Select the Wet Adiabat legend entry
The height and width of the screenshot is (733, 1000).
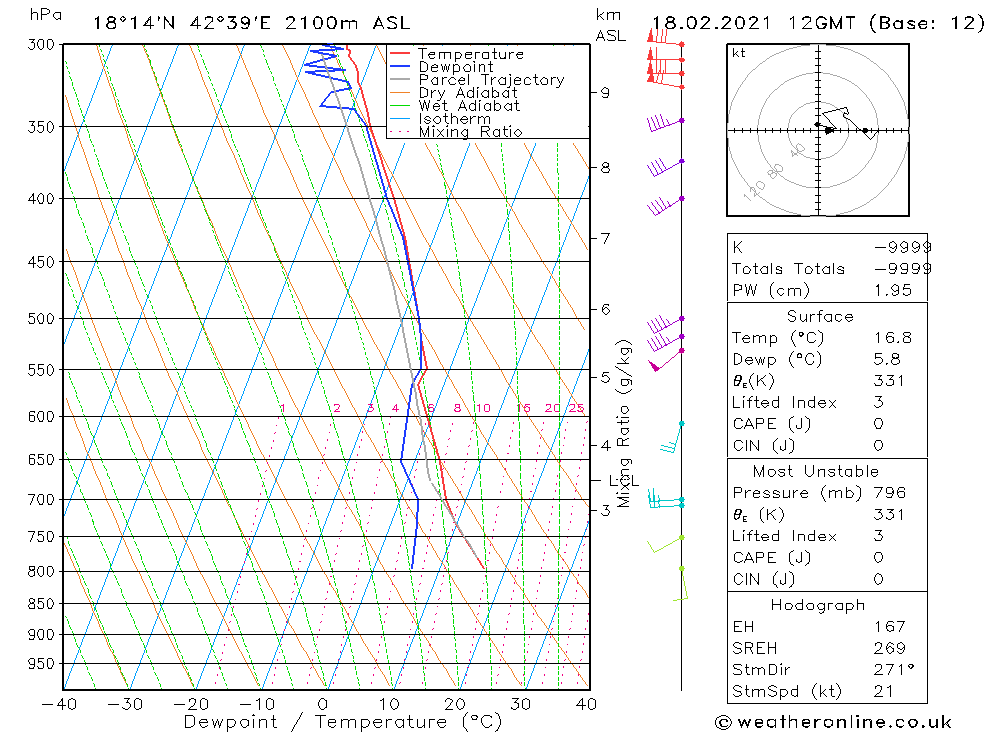(469, 106)
